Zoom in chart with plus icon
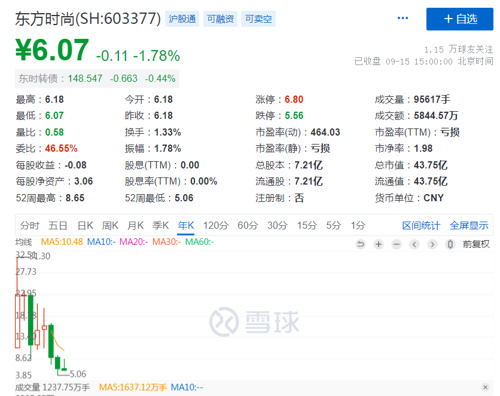 (x=378, y=244)
